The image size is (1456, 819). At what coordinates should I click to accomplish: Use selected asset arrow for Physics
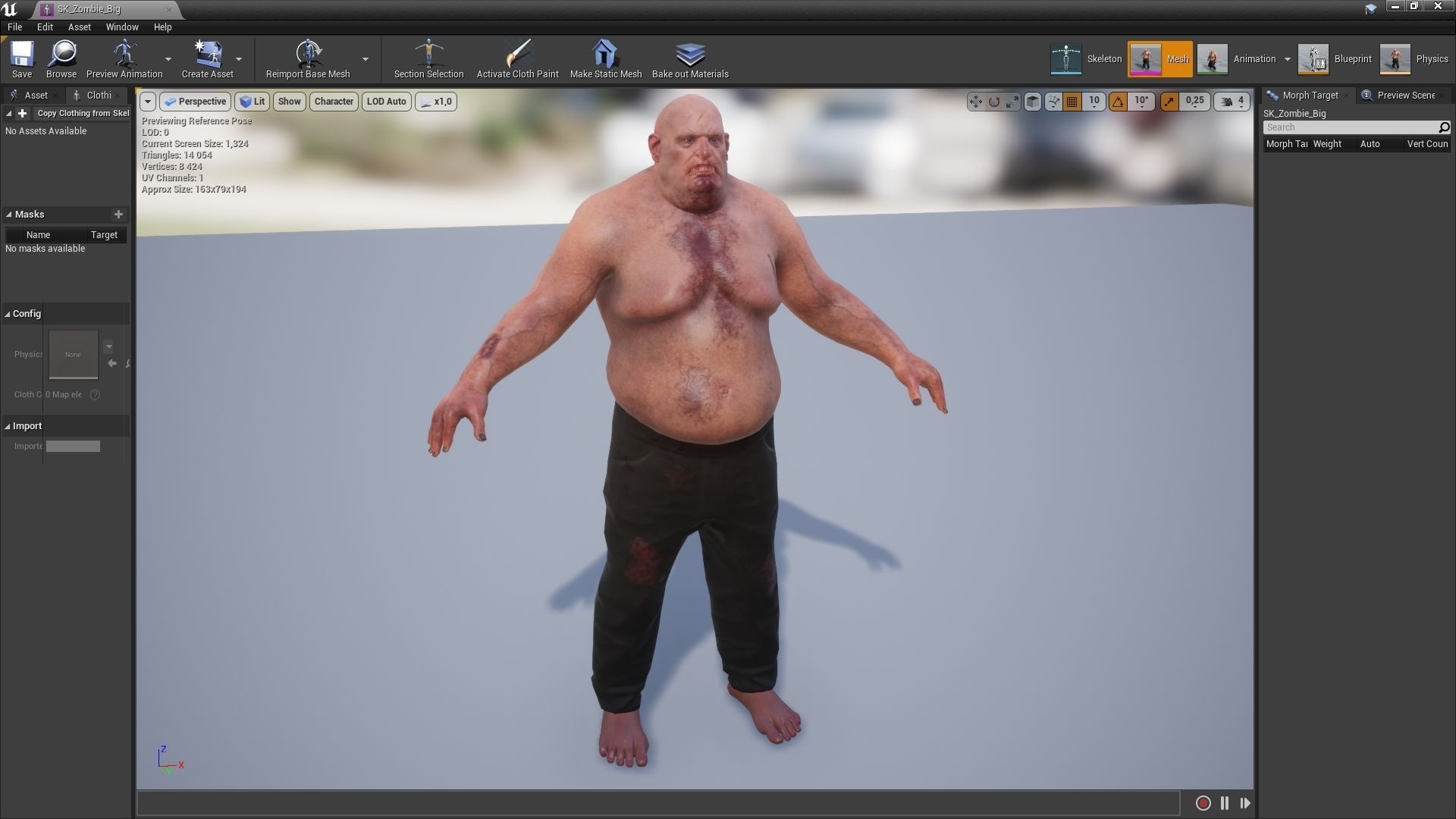tap(112, 364)
